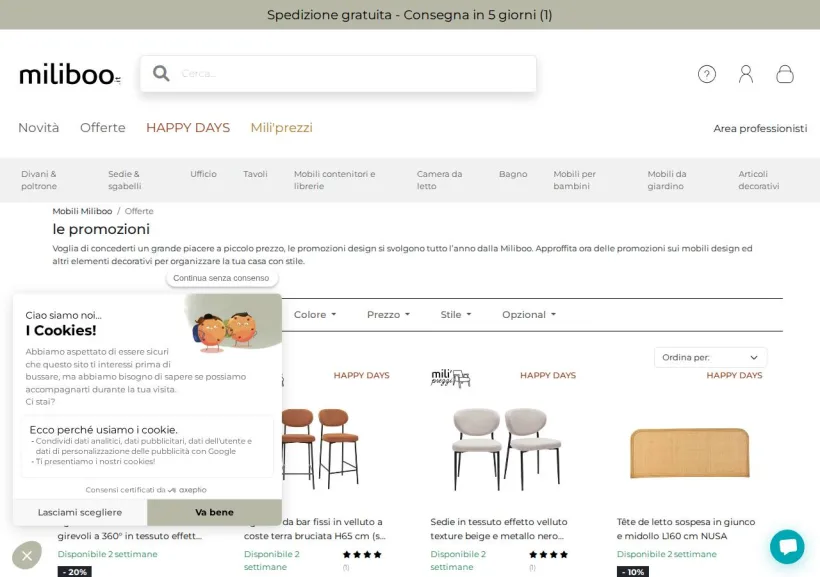Open Mobili da giardino category

tap(667, 180)
